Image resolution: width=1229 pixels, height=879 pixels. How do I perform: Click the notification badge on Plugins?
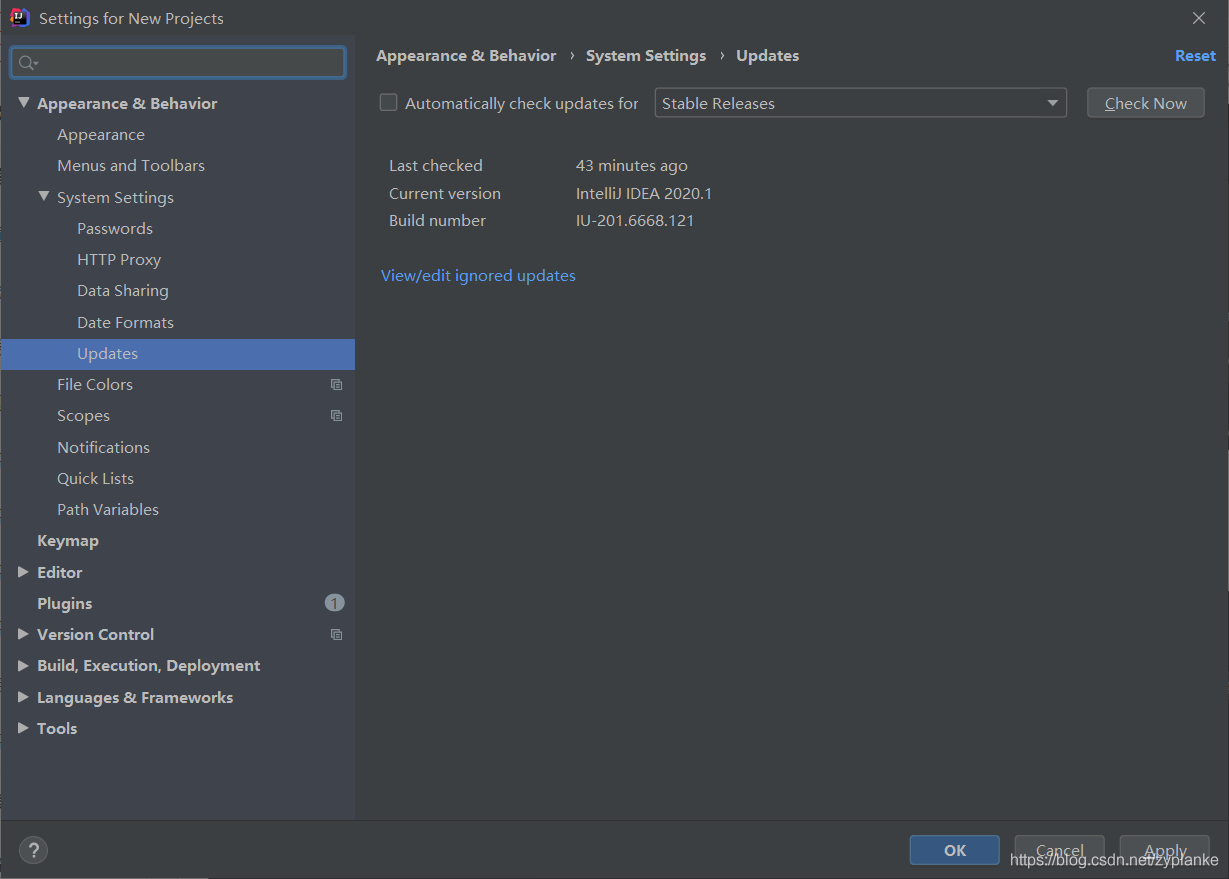(x=334, y=602)
